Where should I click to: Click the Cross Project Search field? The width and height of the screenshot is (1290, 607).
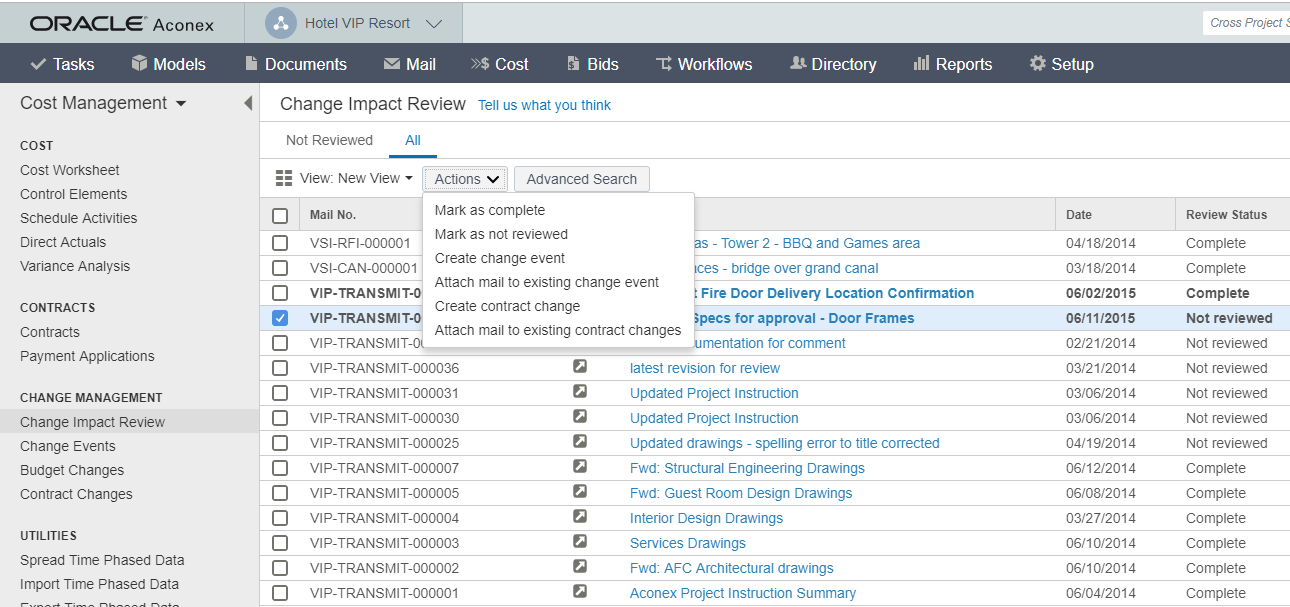pyautogui.click(x=1245, y=23)
